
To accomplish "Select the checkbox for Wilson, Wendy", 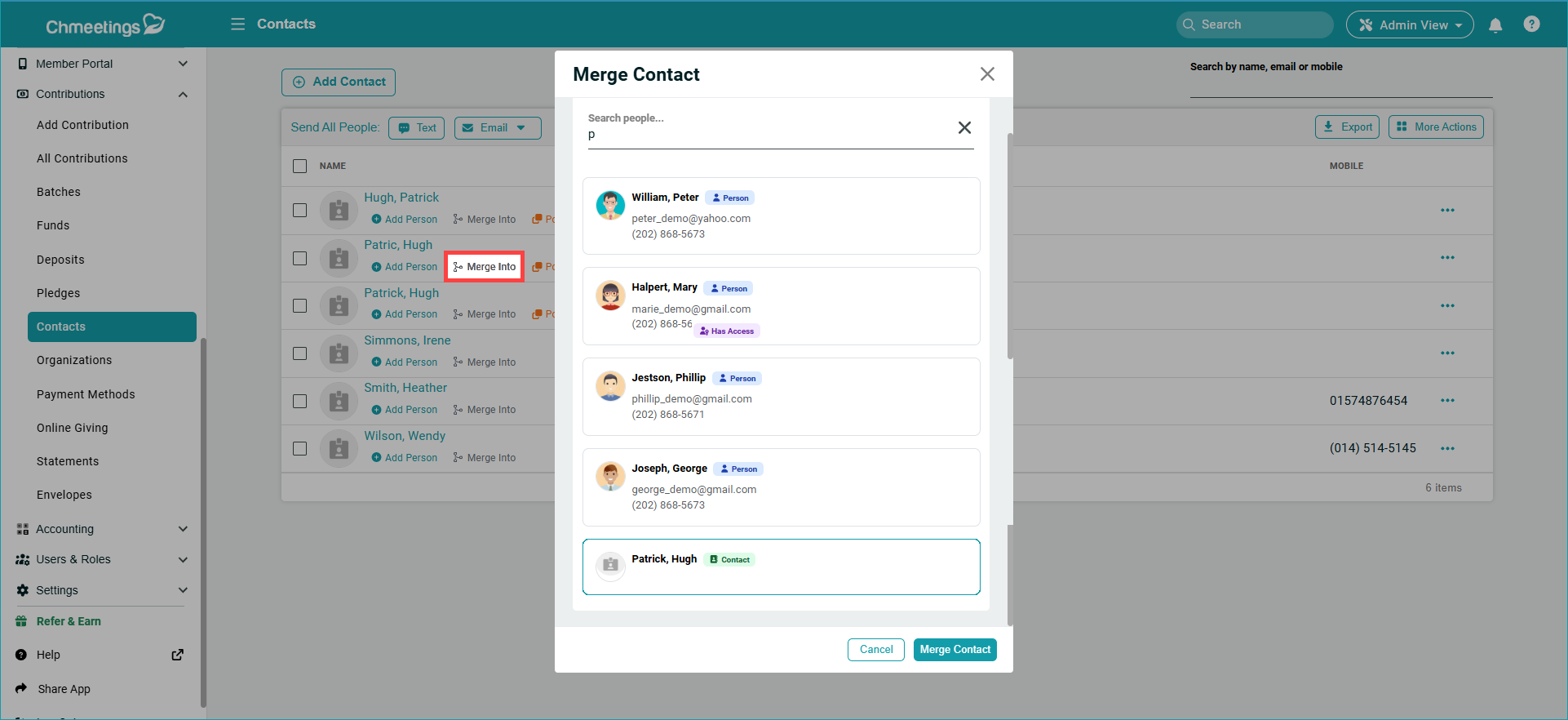I will click(300, 449).
